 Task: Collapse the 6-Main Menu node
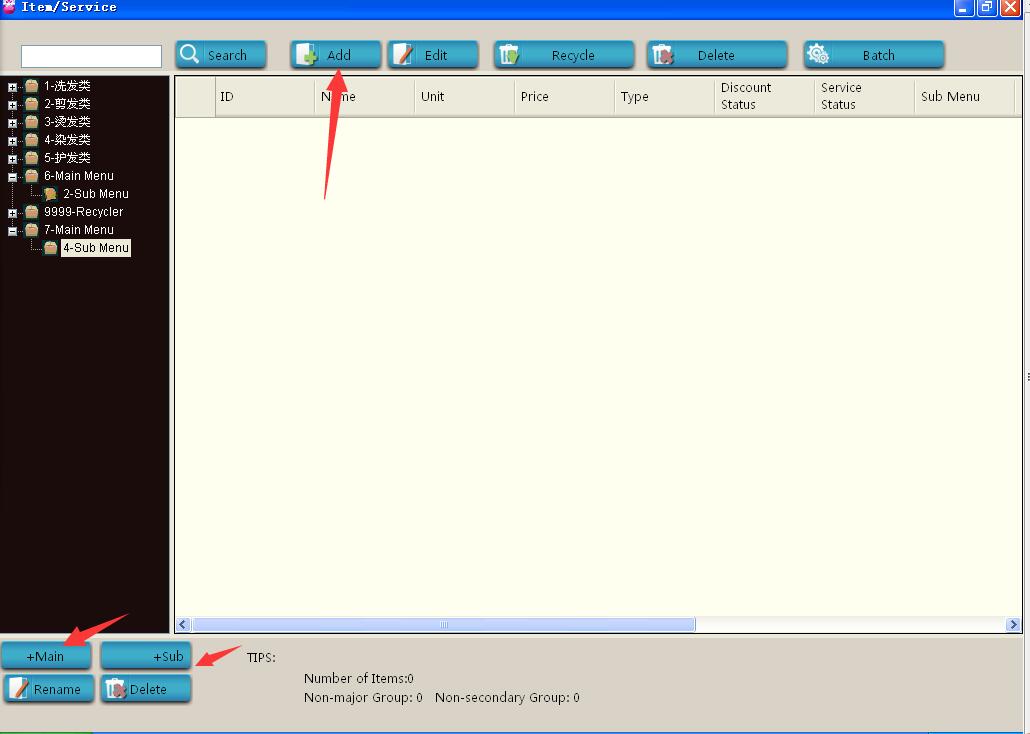point(12,177)
